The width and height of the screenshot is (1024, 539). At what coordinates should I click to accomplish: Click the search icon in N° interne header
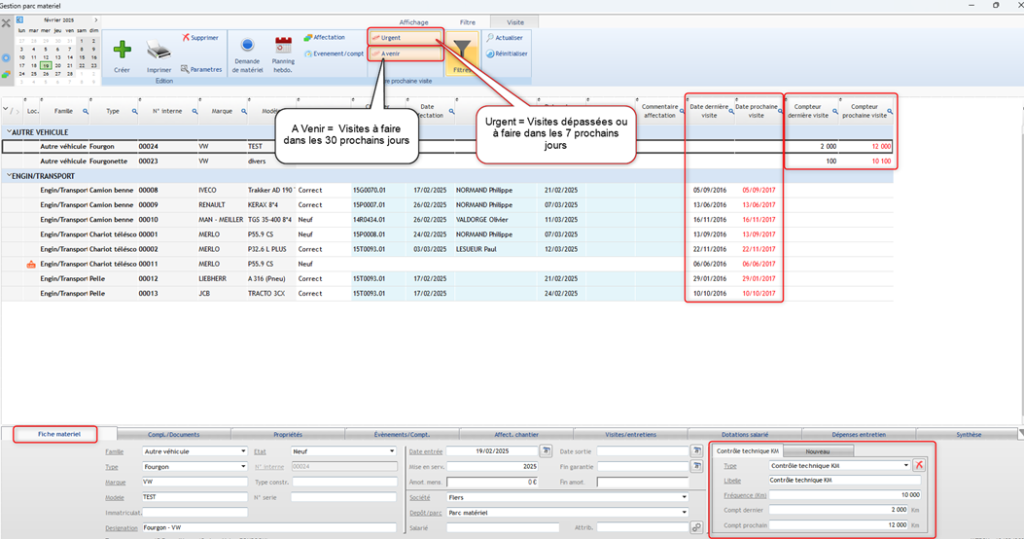tap(195, 111)
